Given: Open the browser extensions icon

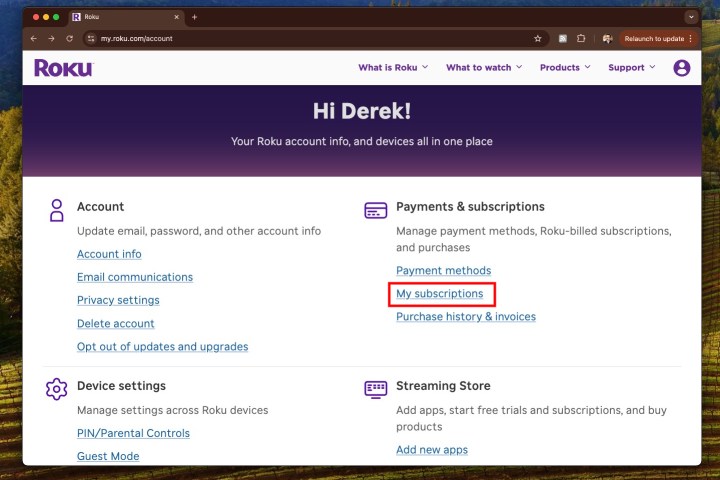Looking at the screenshot, I should 582,39.
